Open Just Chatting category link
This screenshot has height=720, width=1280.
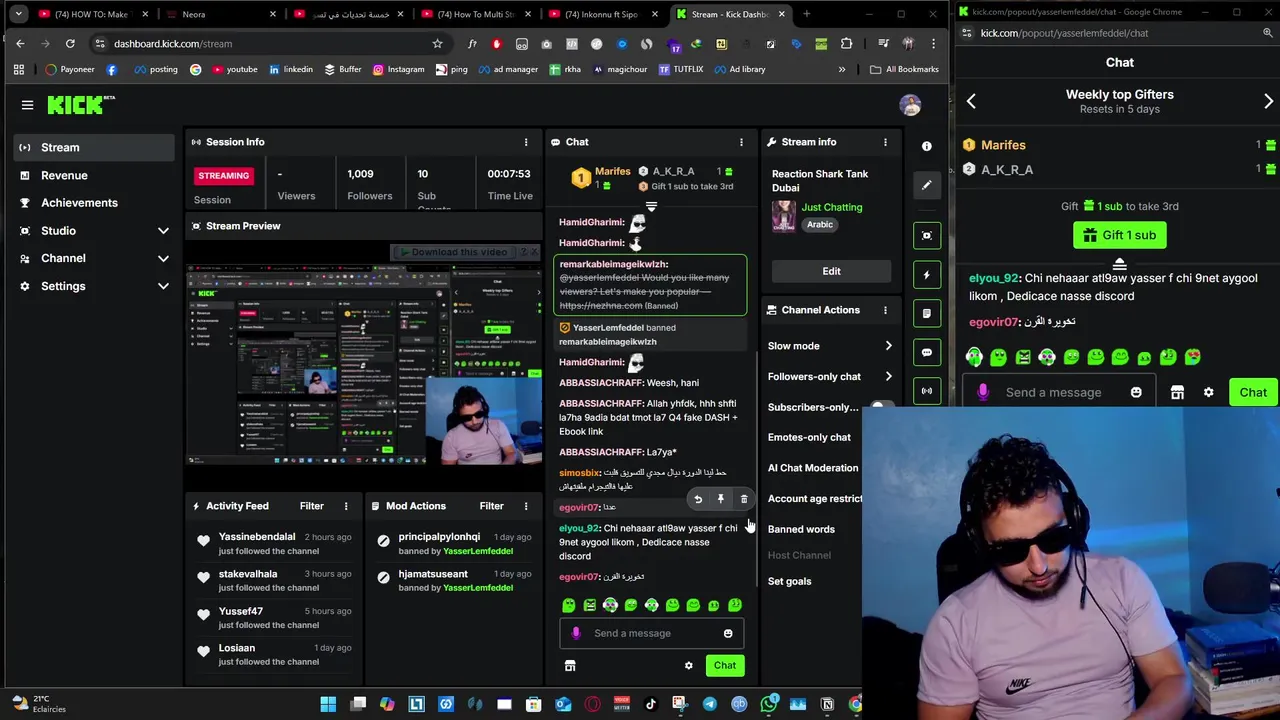tap(832, 207)
